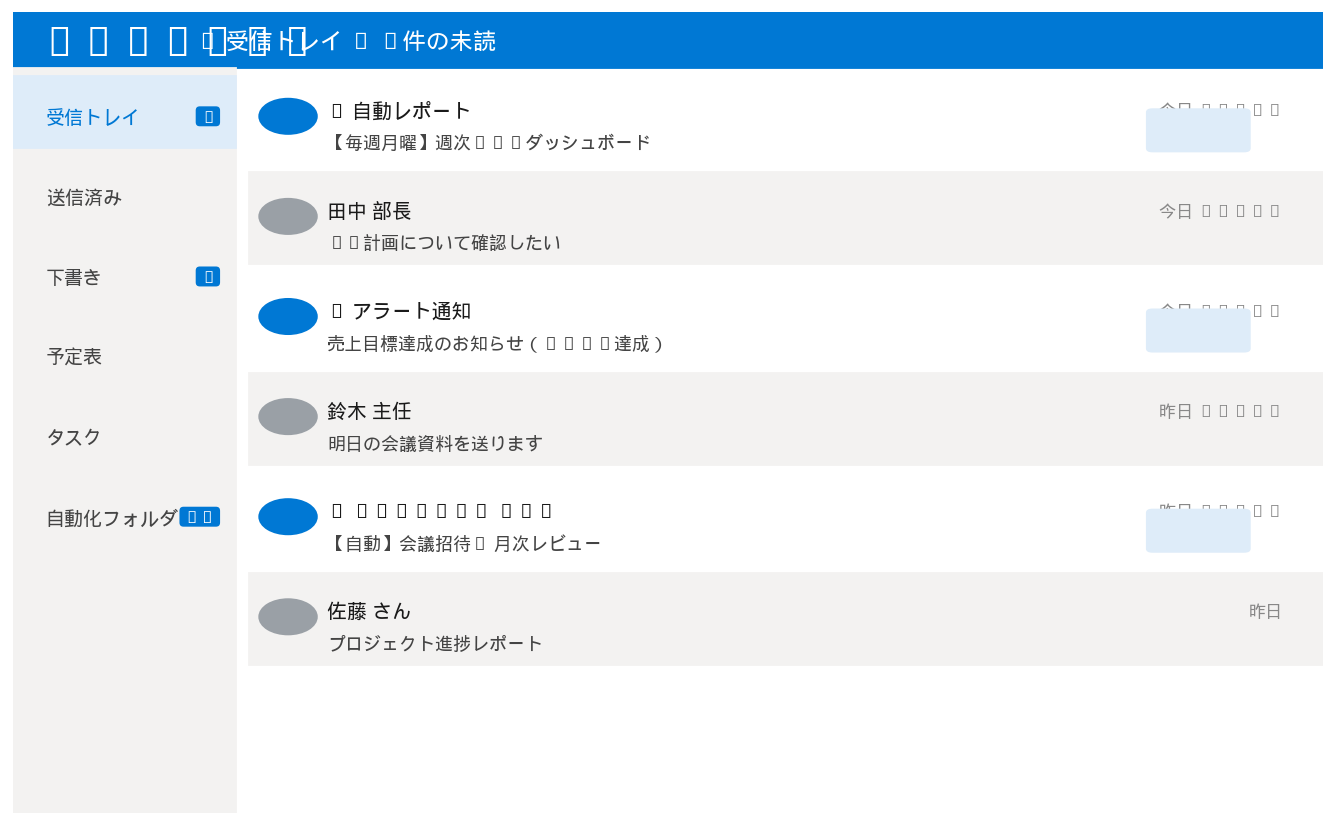1335x826 pixels.
Task: Click the light blue highlight tag on 自動レポート
Action: pyautogui.click(x=1197, y=128)
